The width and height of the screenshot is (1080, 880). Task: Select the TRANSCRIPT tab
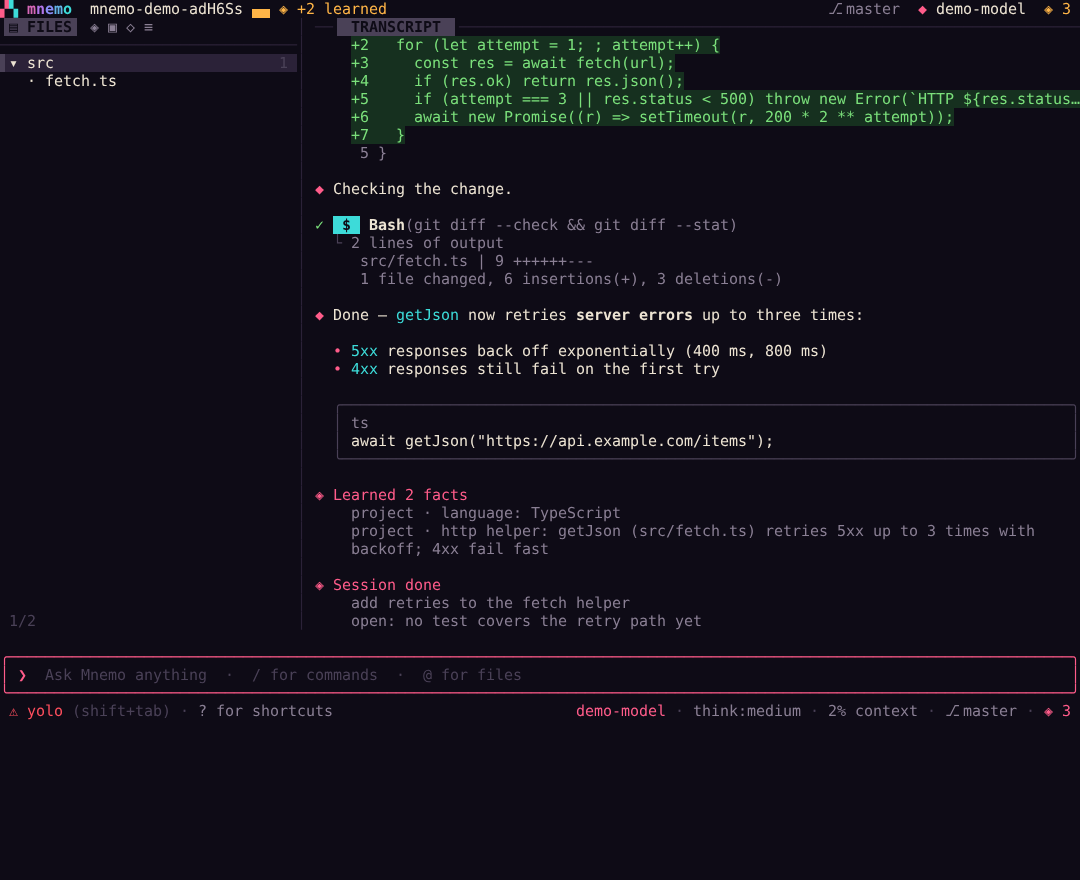[395, 27]
